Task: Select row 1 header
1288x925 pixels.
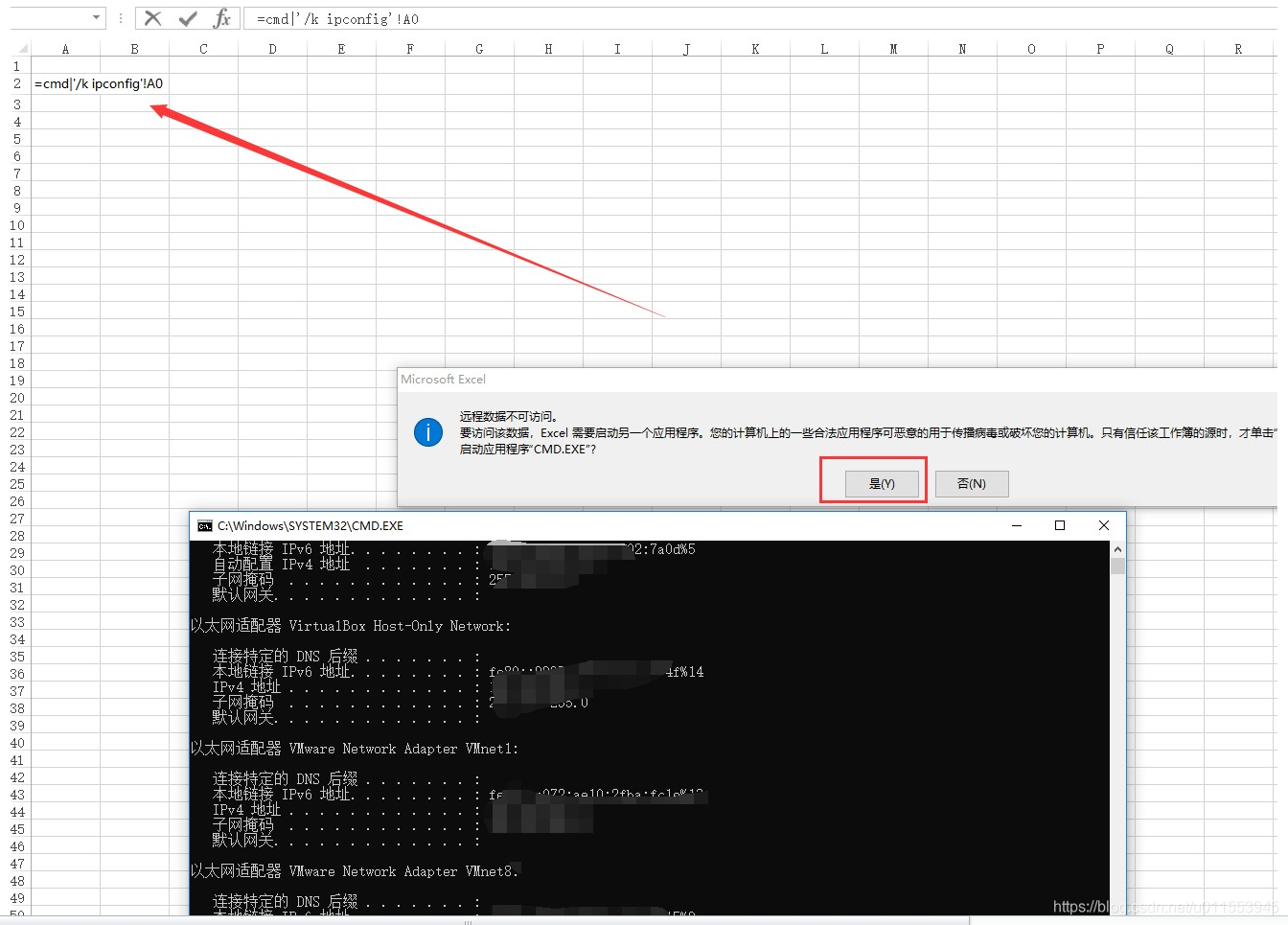Action: coord(16,66)
